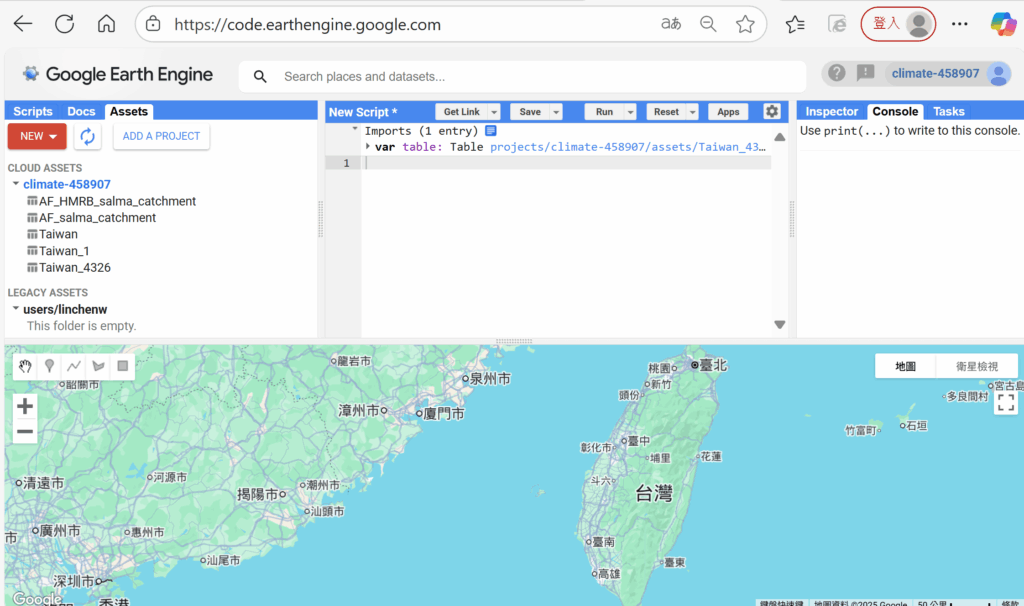Viewport: 1024px width, 606px height.
Task: Collapse the Imports section
Action: point(355,129)
